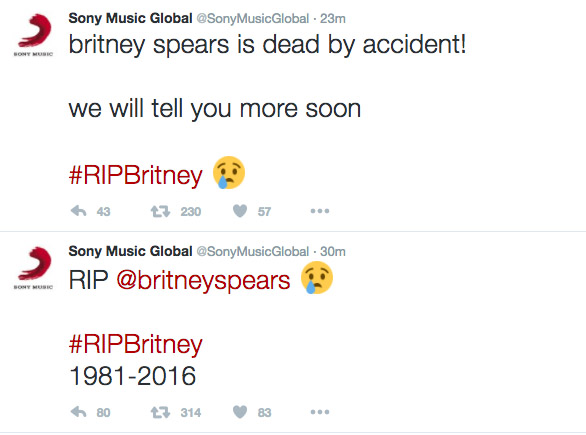Retweet the tweet with 314 retweets
The height and width of the screenshot is (435, 586).
click(x=160, y=413)
